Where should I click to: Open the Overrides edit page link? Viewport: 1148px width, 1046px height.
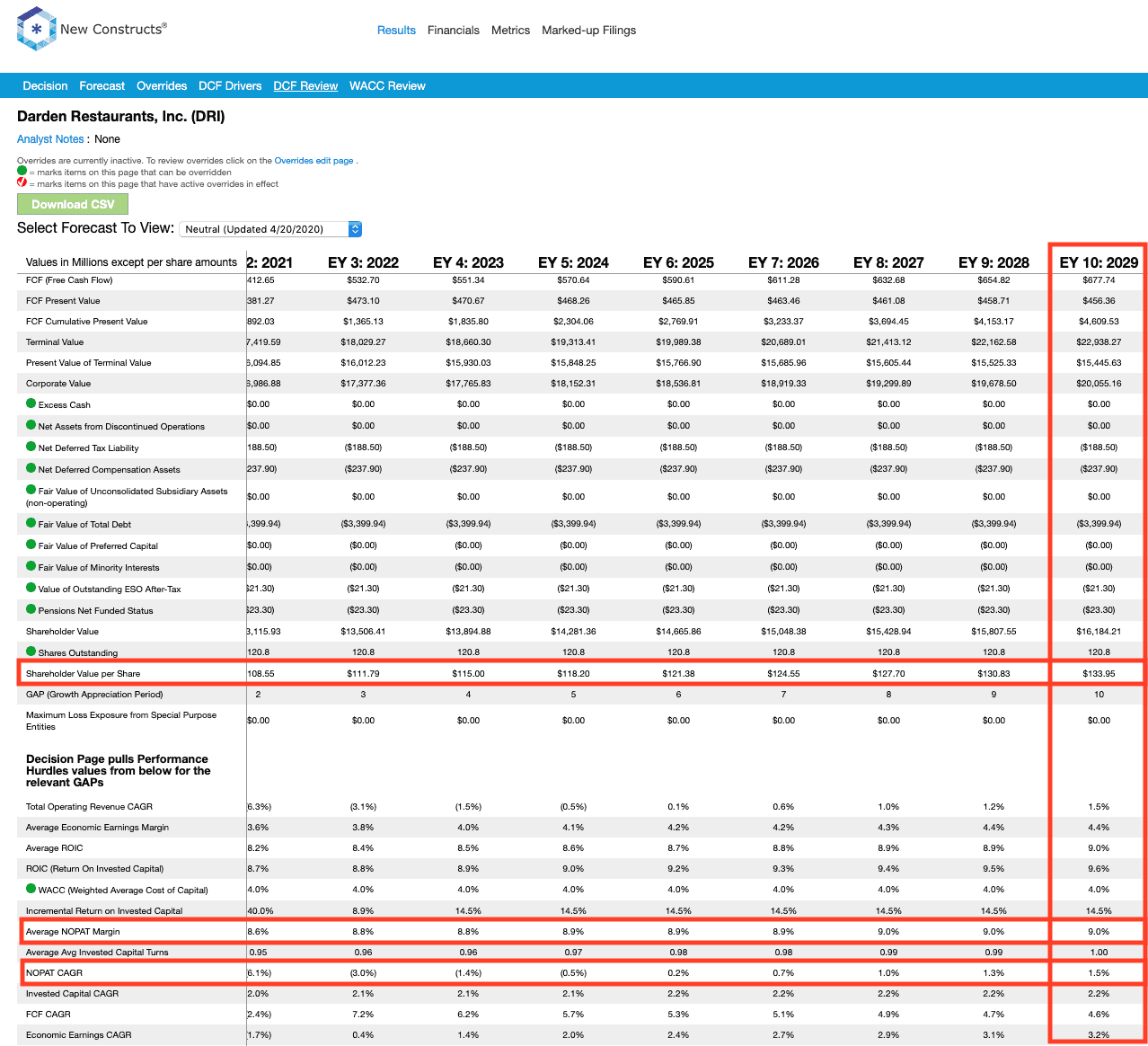313,161
